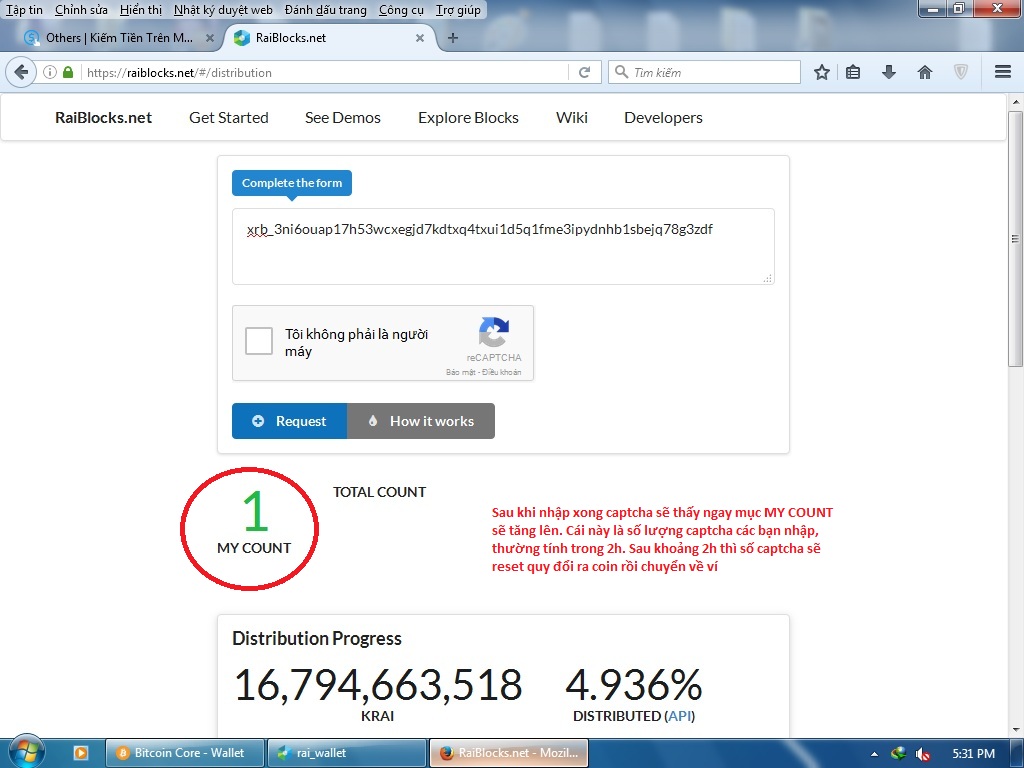
Task: Open Get Started nav link
Action: tap(229, 118)
